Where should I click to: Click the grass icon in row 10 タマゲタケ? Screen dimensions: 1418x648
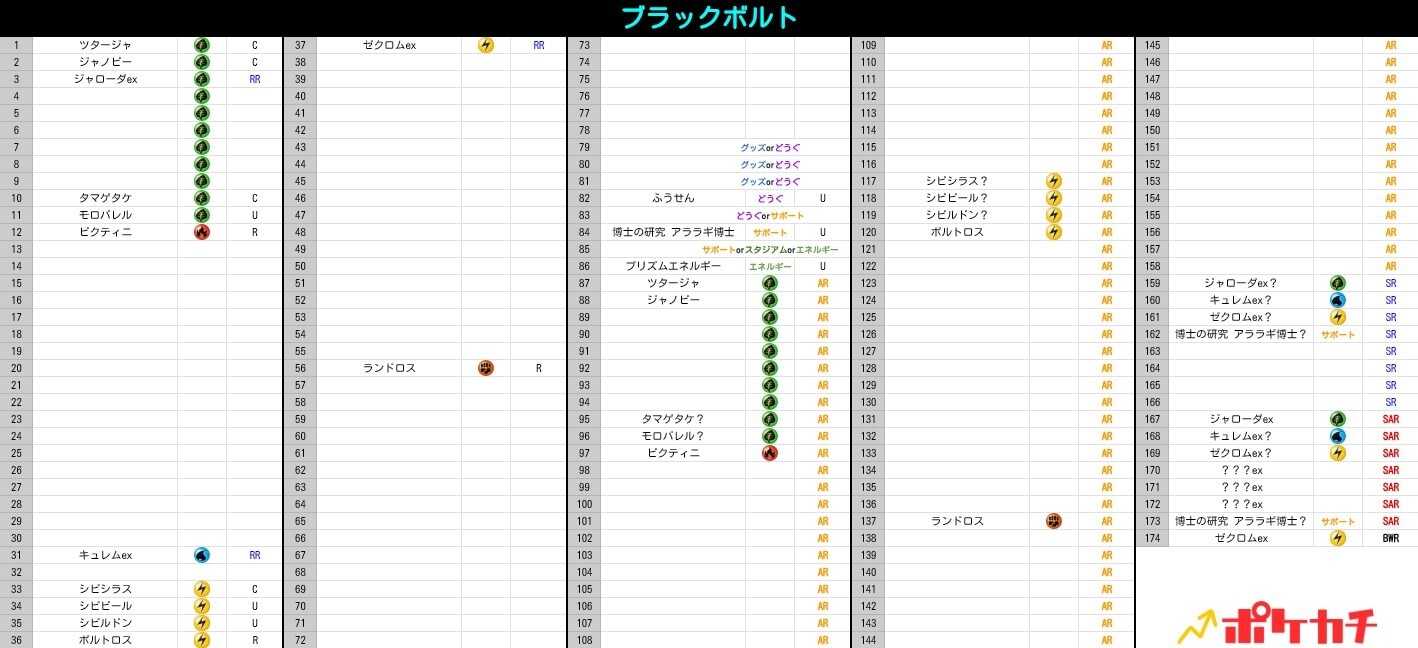(202, 198)
